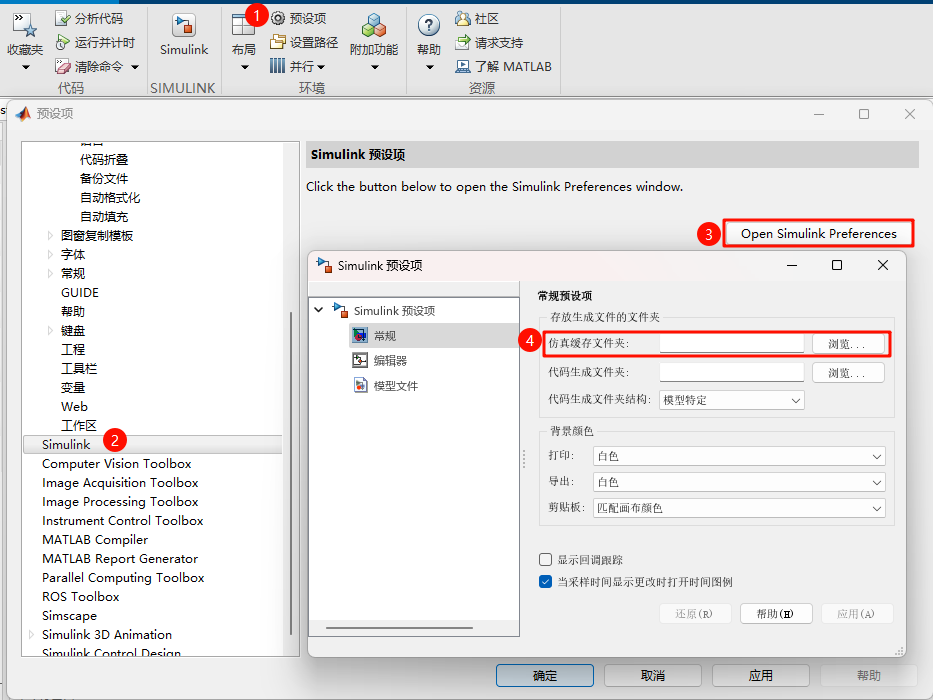Open the 导出 background color dropdown
The height and width of the screenshot is (700, 933).
(x=739, y=482)
